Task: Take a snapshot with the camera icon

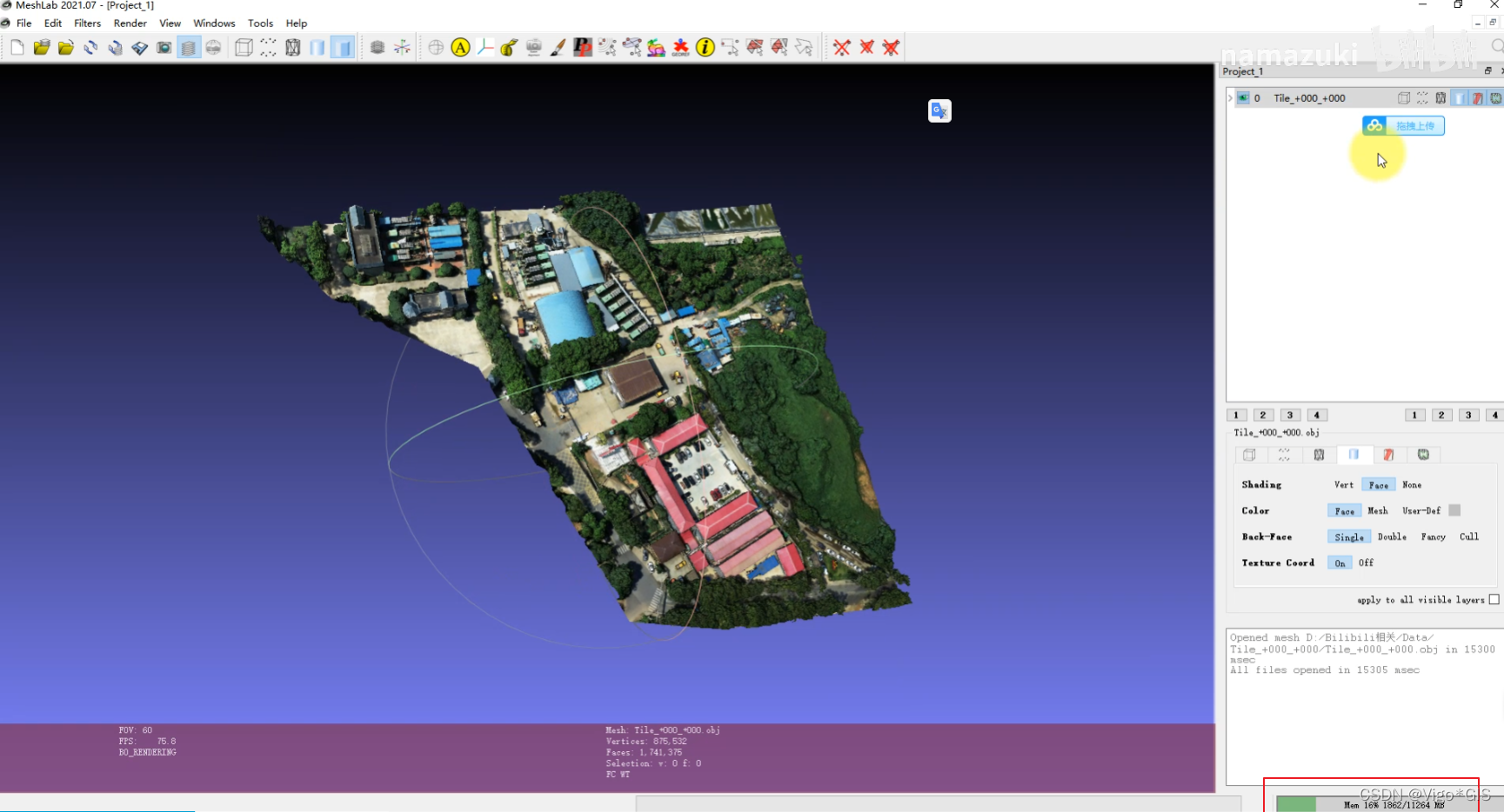Action: pos(164,48)
